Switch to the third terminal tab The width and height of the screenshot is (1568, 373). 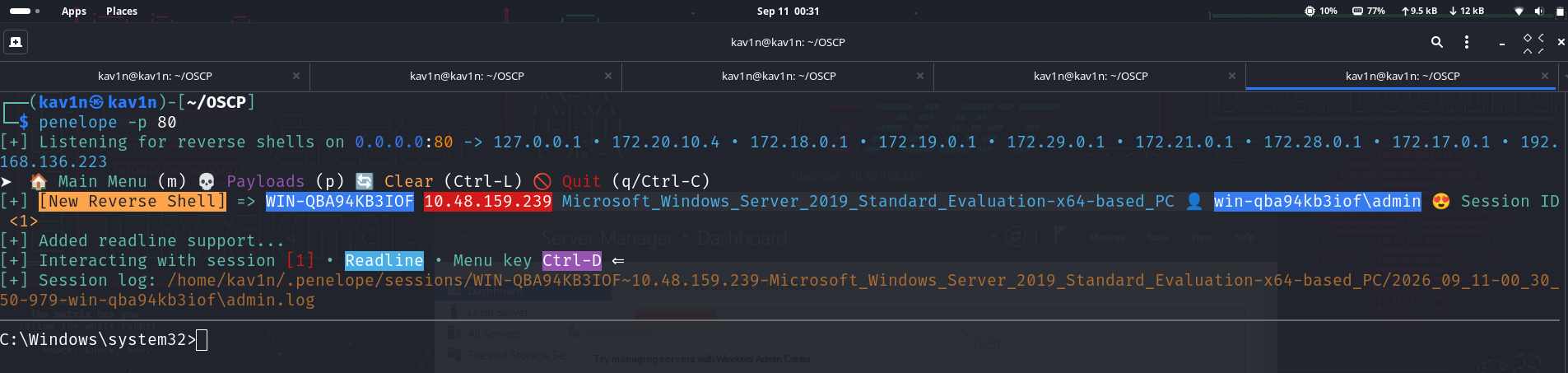(x=779, y=76)
